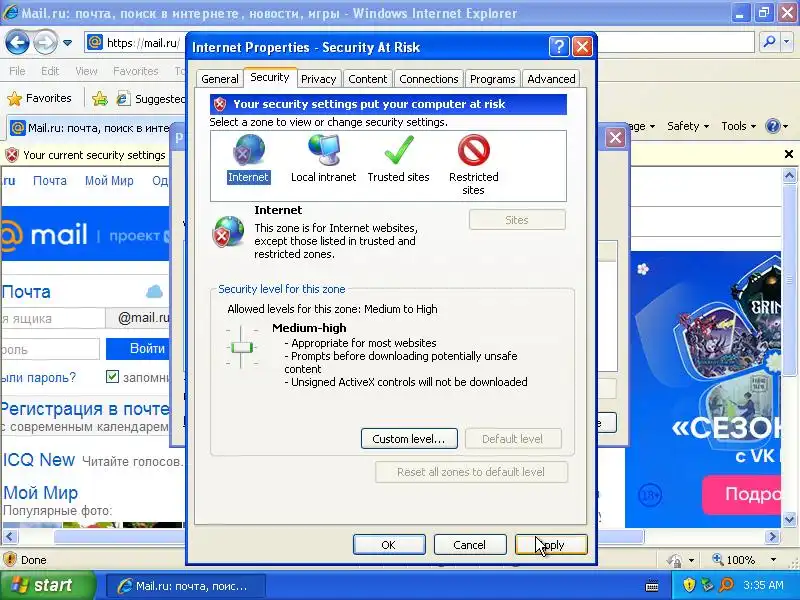Click the Sites button

click(x=517, y=220)
